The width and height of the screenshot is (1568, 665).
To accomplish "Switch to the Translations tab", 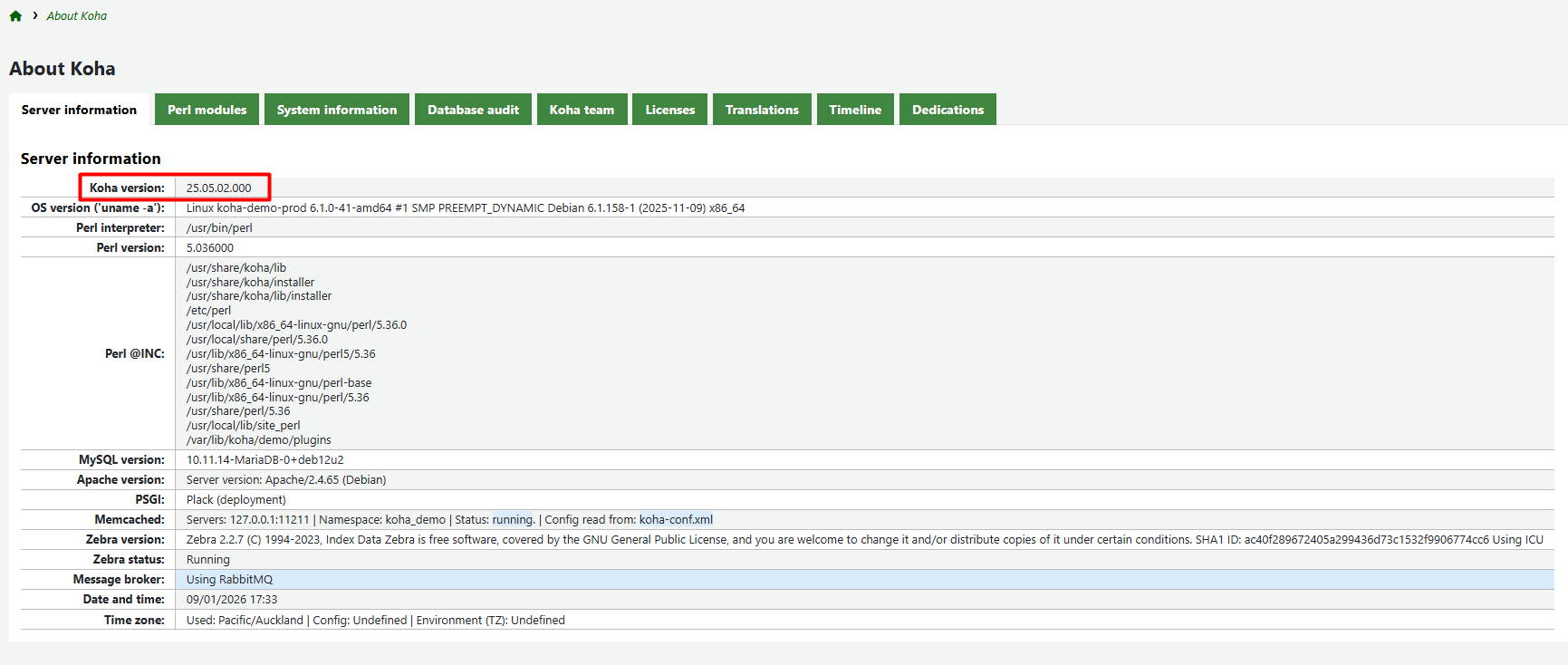I will tap(762, 110).
